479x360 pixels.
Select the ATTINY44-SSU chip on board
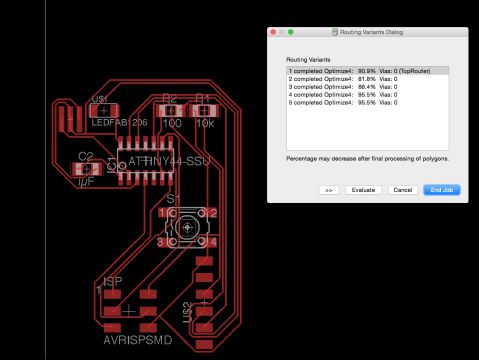(x=146, y=161)
